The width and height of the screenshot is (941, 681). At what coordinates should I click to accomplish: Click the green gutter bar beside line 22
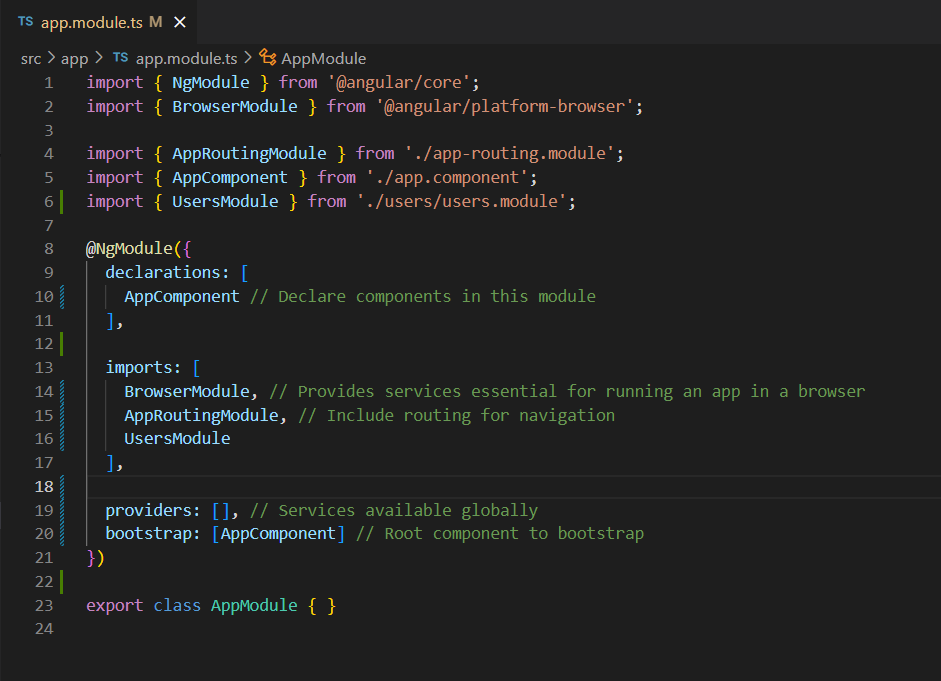click(62, 581)
